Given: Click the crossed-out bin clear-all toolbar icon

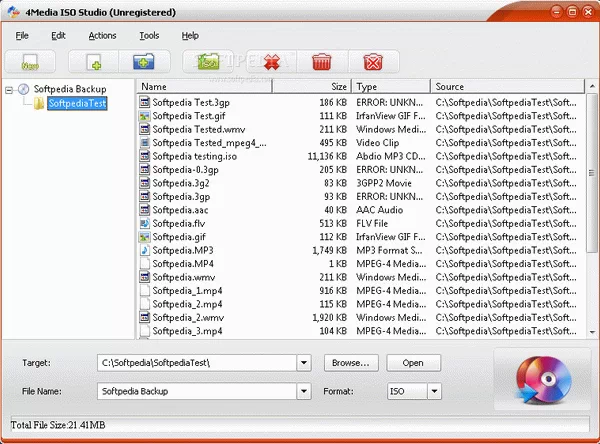Looking at the screenshot, I should pyautogui.click(x=374, y=62).
